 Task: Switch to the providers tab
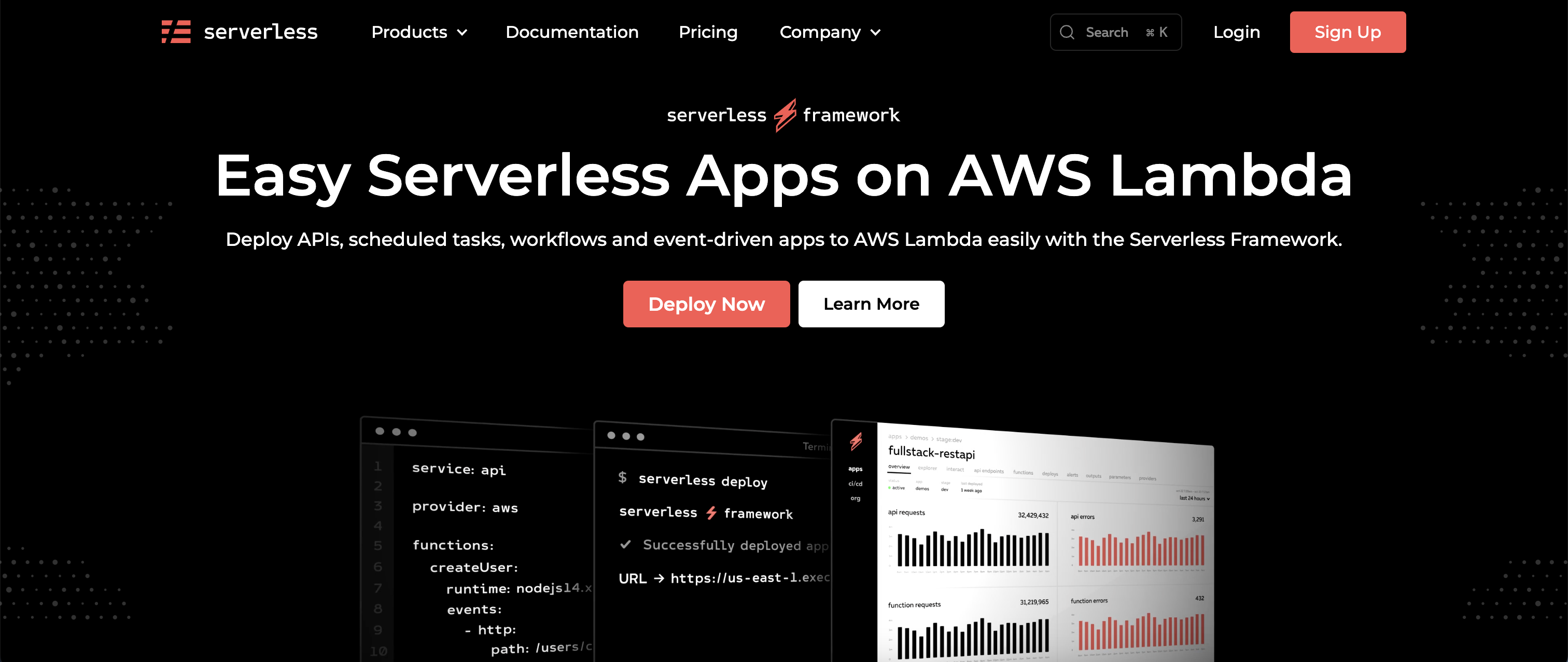(x=1147, y=479)
